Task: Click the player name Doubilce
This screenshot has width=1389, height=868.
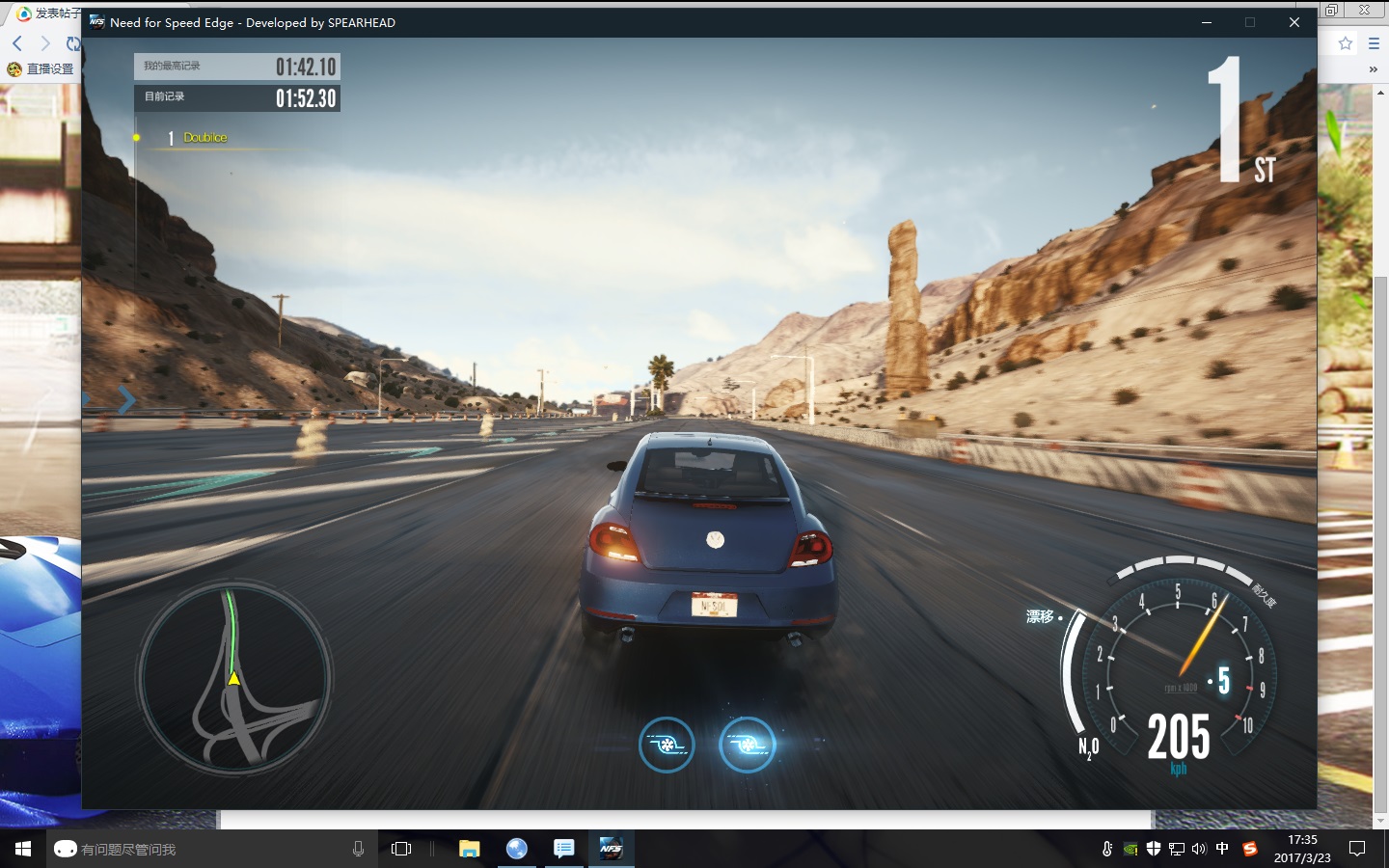Action: pos(205,138)
